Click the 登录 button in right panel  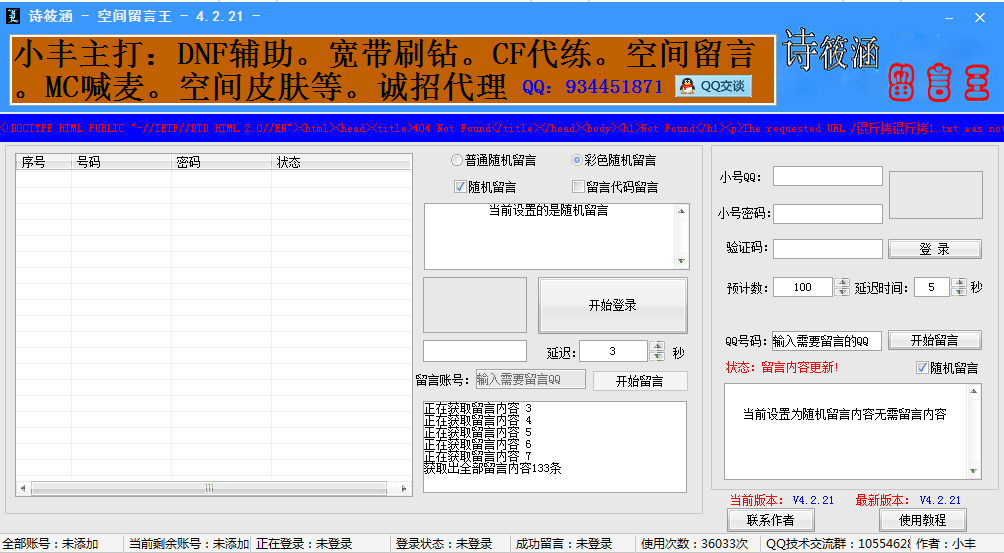pyautogui.click(x=934, y=249)
